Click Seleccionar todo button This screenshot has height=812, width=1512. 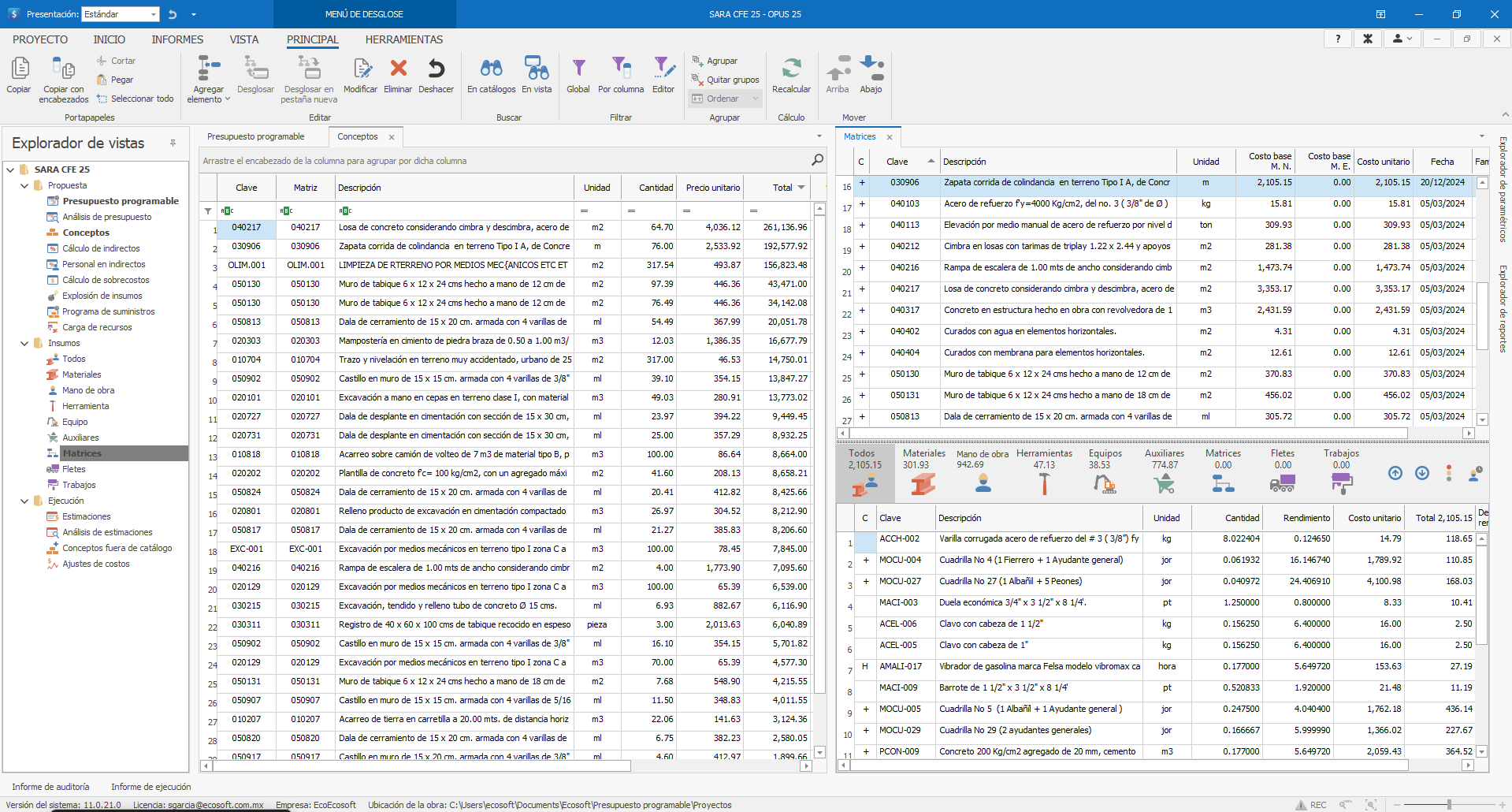click(x=135, y=99)
